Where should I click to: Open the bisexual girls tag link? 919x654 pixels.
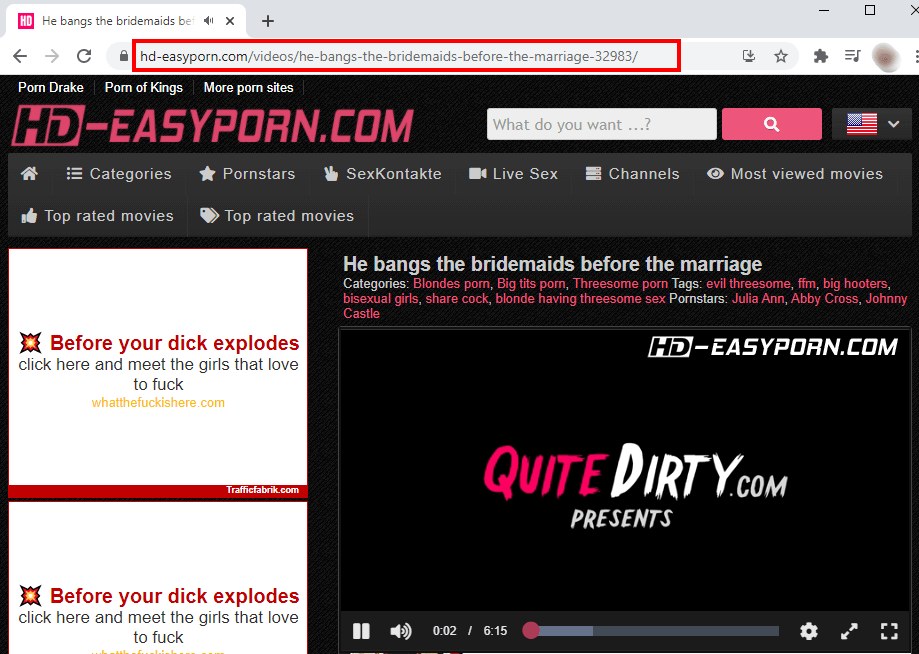pos(381,299)
